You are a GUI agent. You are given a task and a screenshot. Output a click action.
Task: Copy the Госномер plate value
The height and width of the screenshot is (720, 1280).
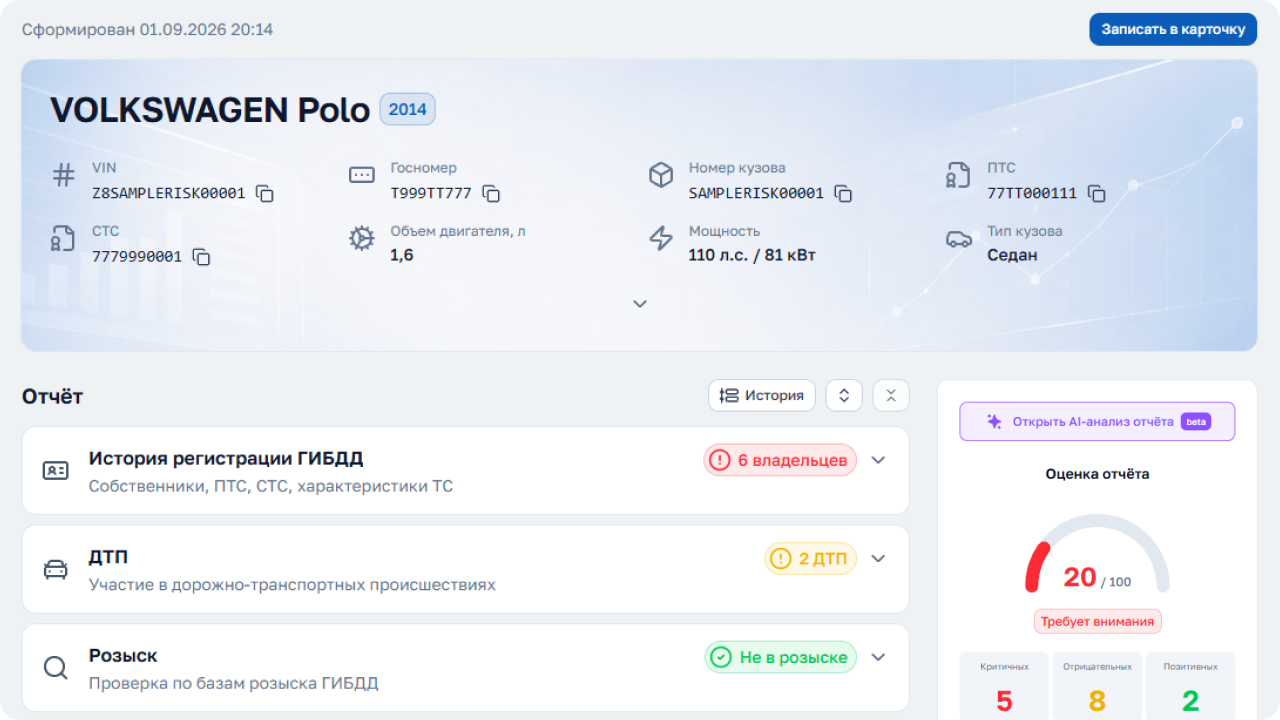coord(491,194)
